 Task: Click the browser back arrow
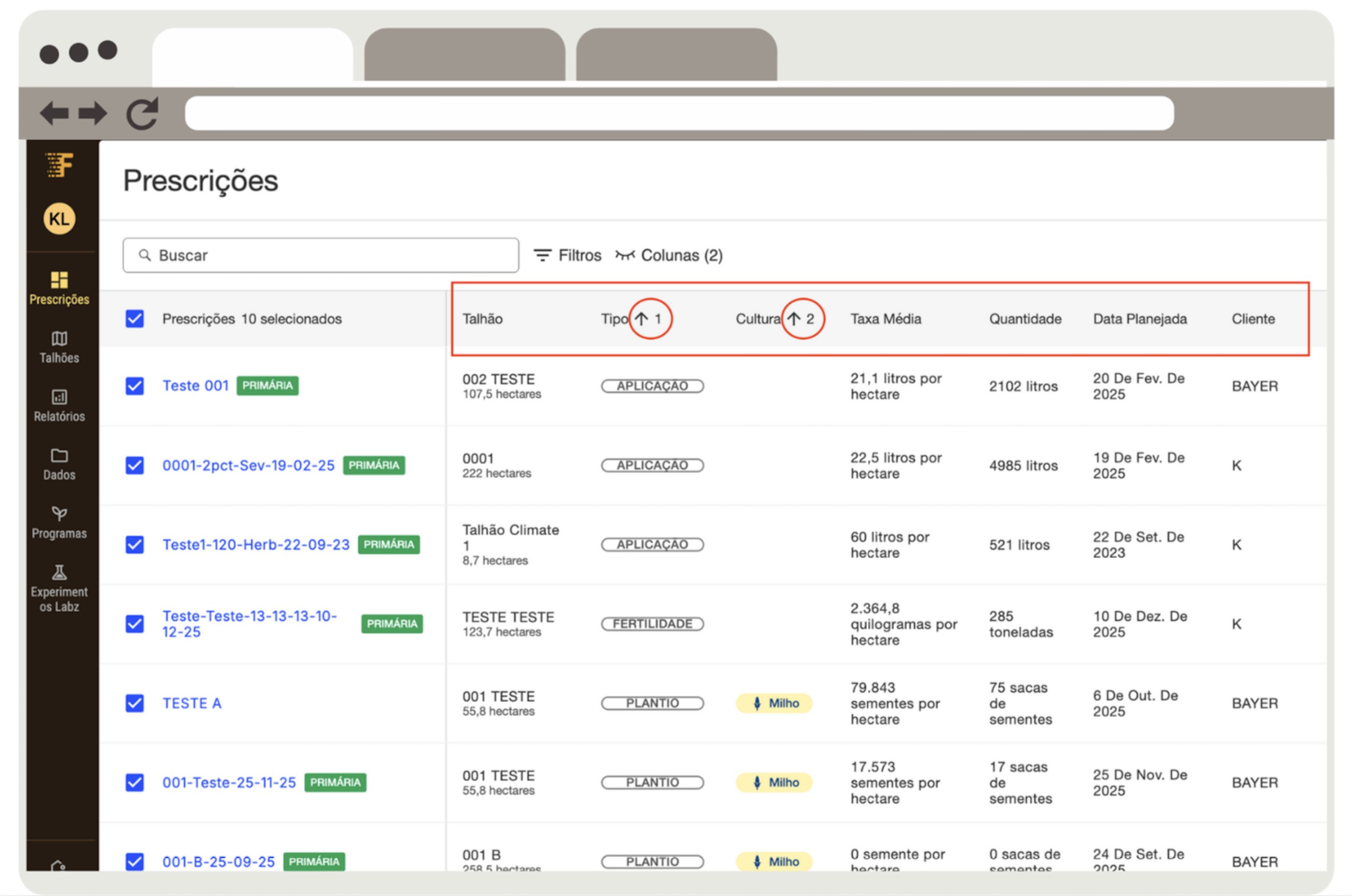[x=55, y=113]
